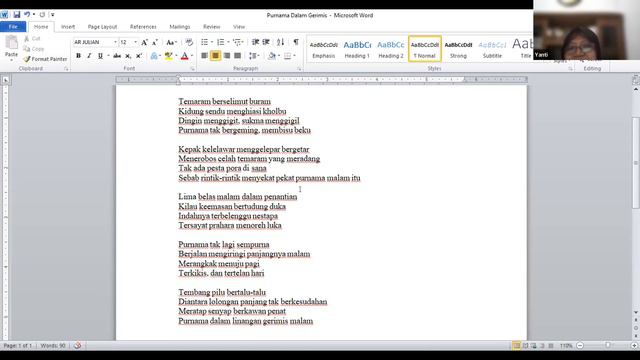Viewport: 640px width, 360px height.
Task: Click the Grow Font icon
Action: click(x=144, y=42)
